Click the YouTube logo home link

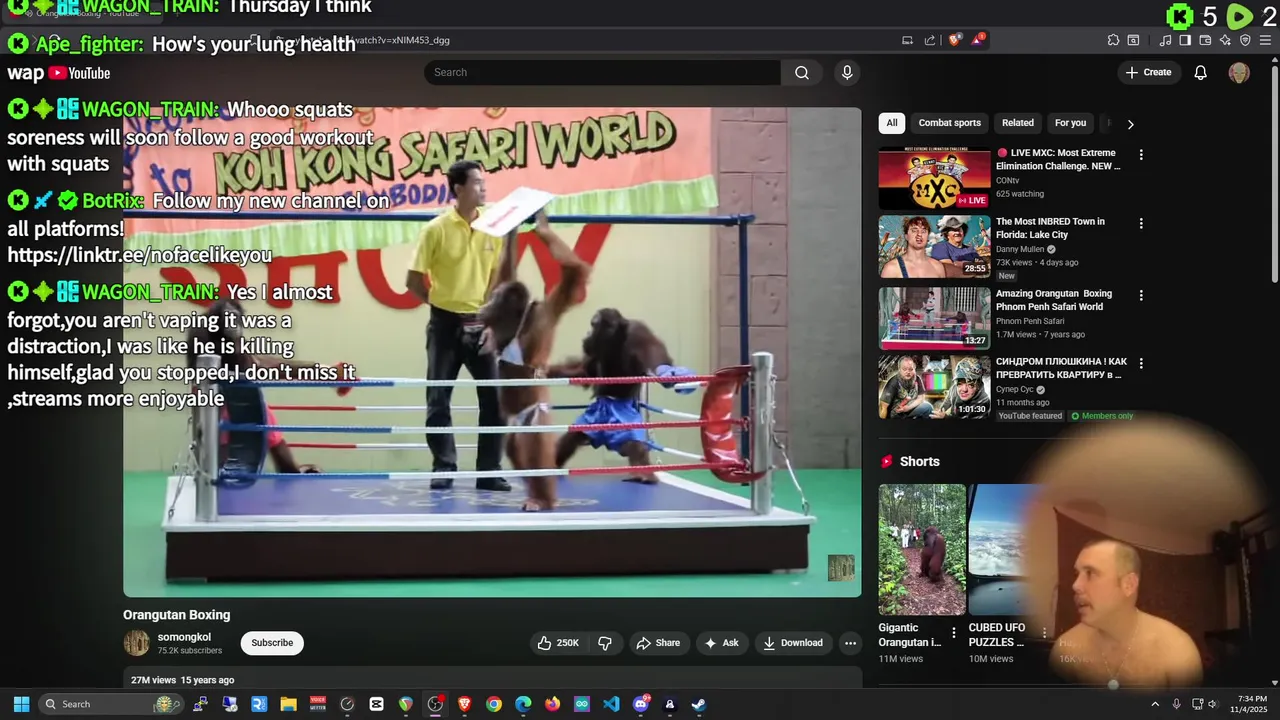click(x=79, y=73)
